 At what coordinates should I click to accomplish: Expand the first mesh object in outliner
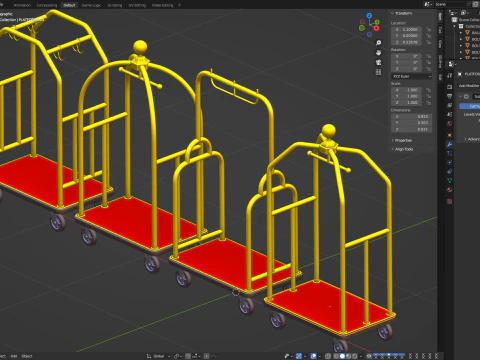coord(461,33)
